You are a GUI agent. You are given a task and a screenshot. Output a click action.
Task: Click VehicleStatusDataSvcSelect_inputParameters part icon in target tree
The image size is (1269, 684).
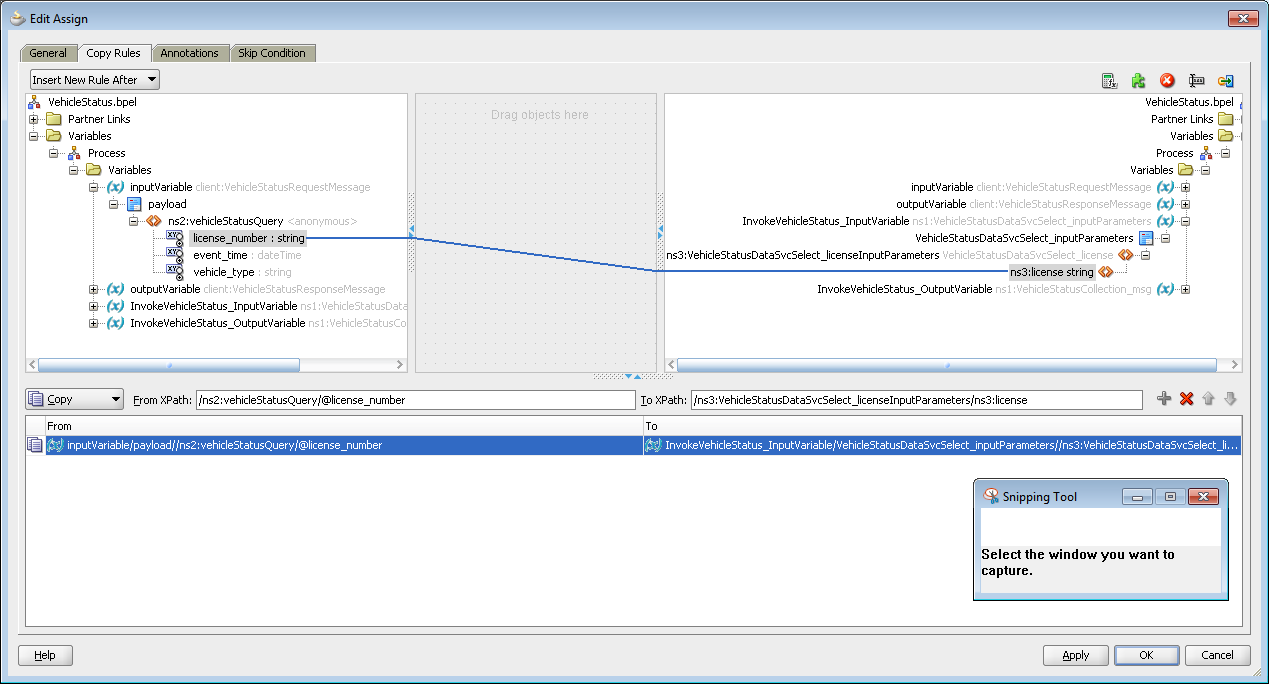[x=1146, y=238]
